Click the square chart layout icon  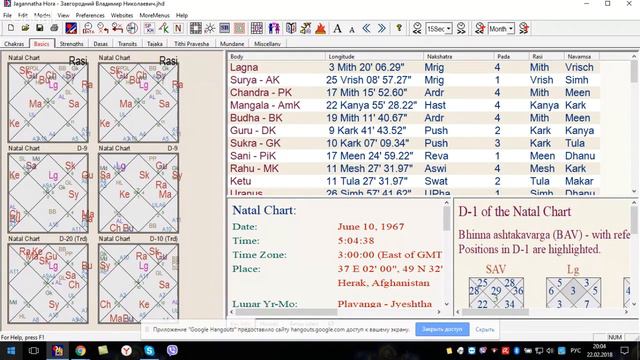[x=196, y=28]
